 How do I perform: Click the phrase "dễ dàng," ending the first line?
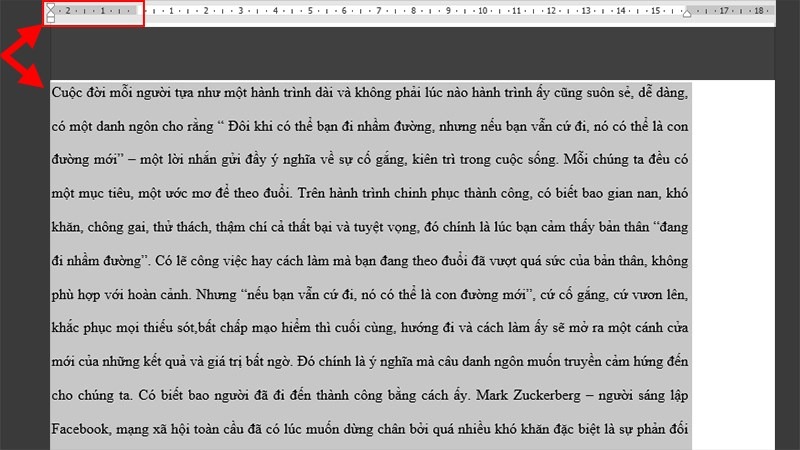pyautogui.click(x=662, y=93)
